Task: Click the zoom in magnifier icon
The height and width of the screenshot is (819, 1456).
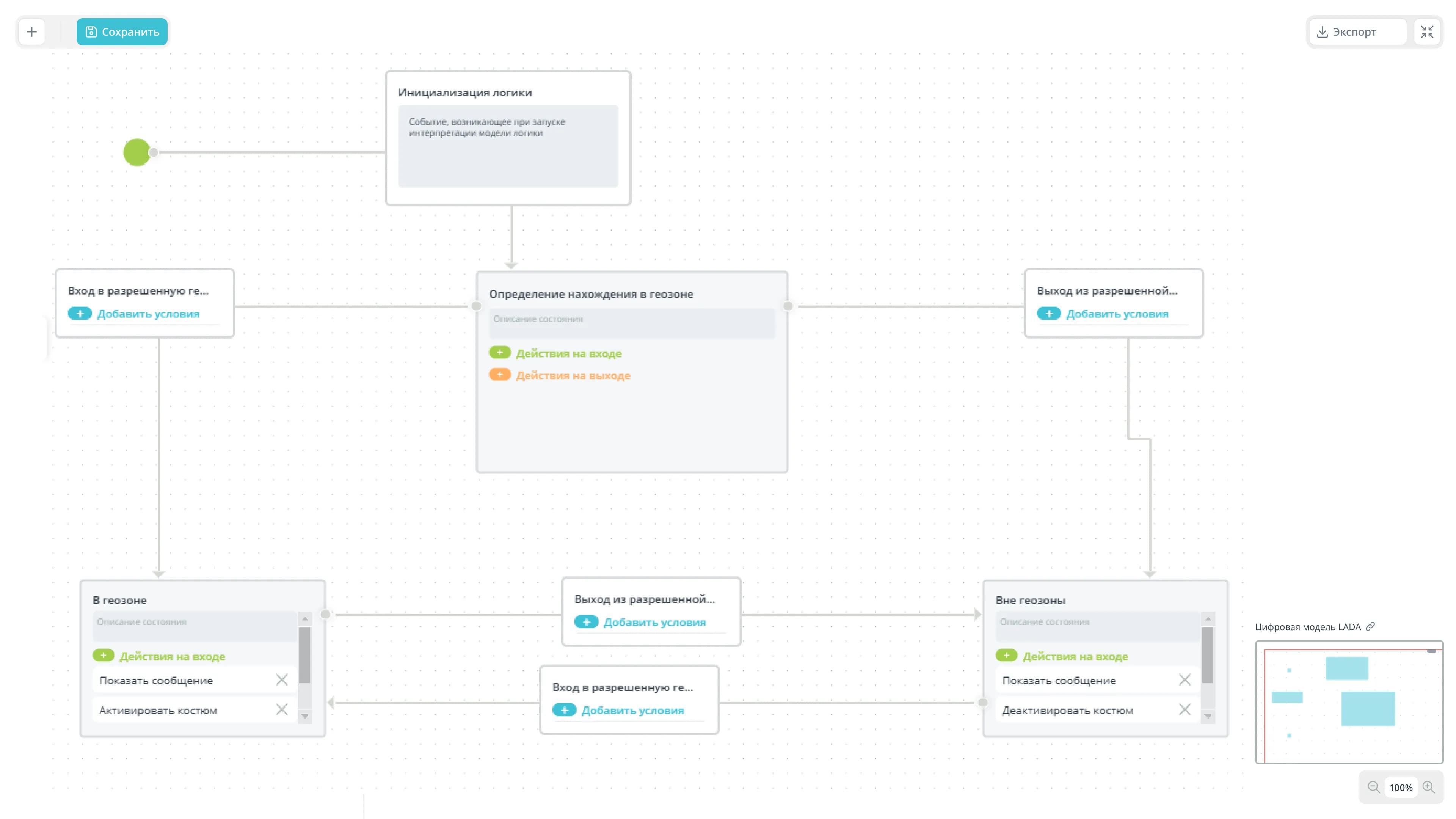Action: [1428, 787]
